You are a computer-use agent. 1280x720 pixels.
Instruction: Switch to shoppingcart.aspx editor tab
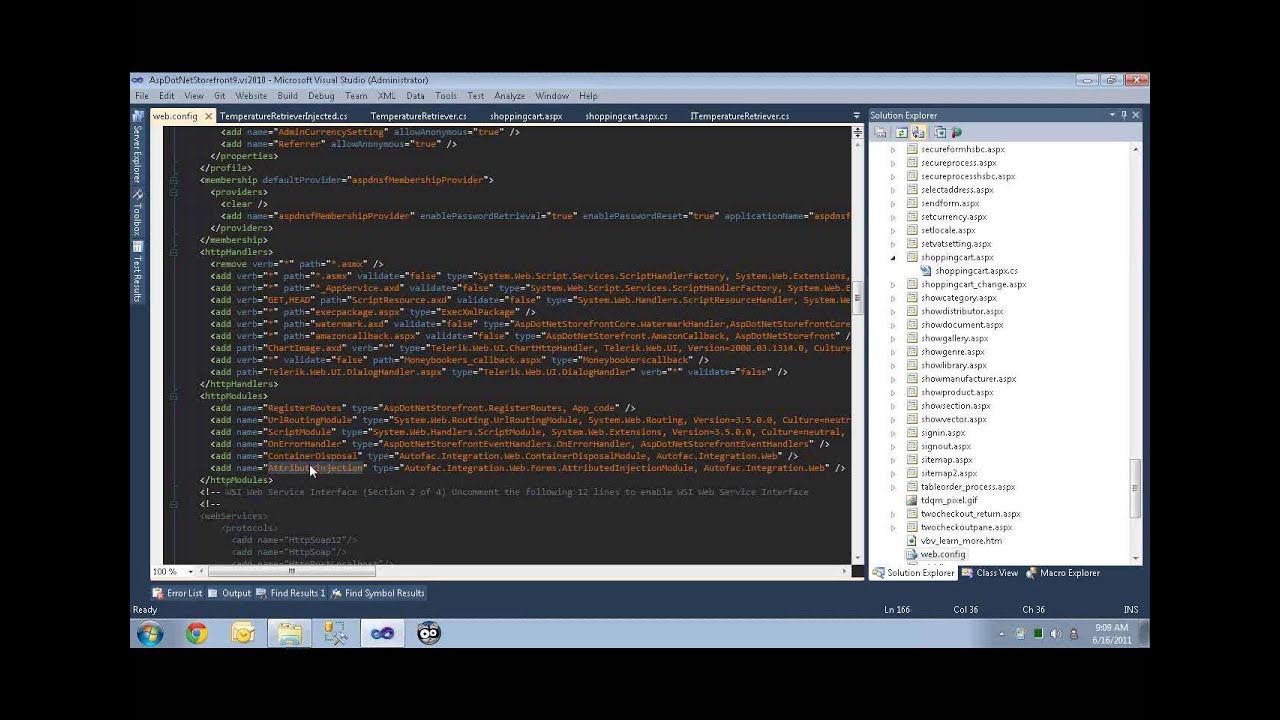coord(526,116)
